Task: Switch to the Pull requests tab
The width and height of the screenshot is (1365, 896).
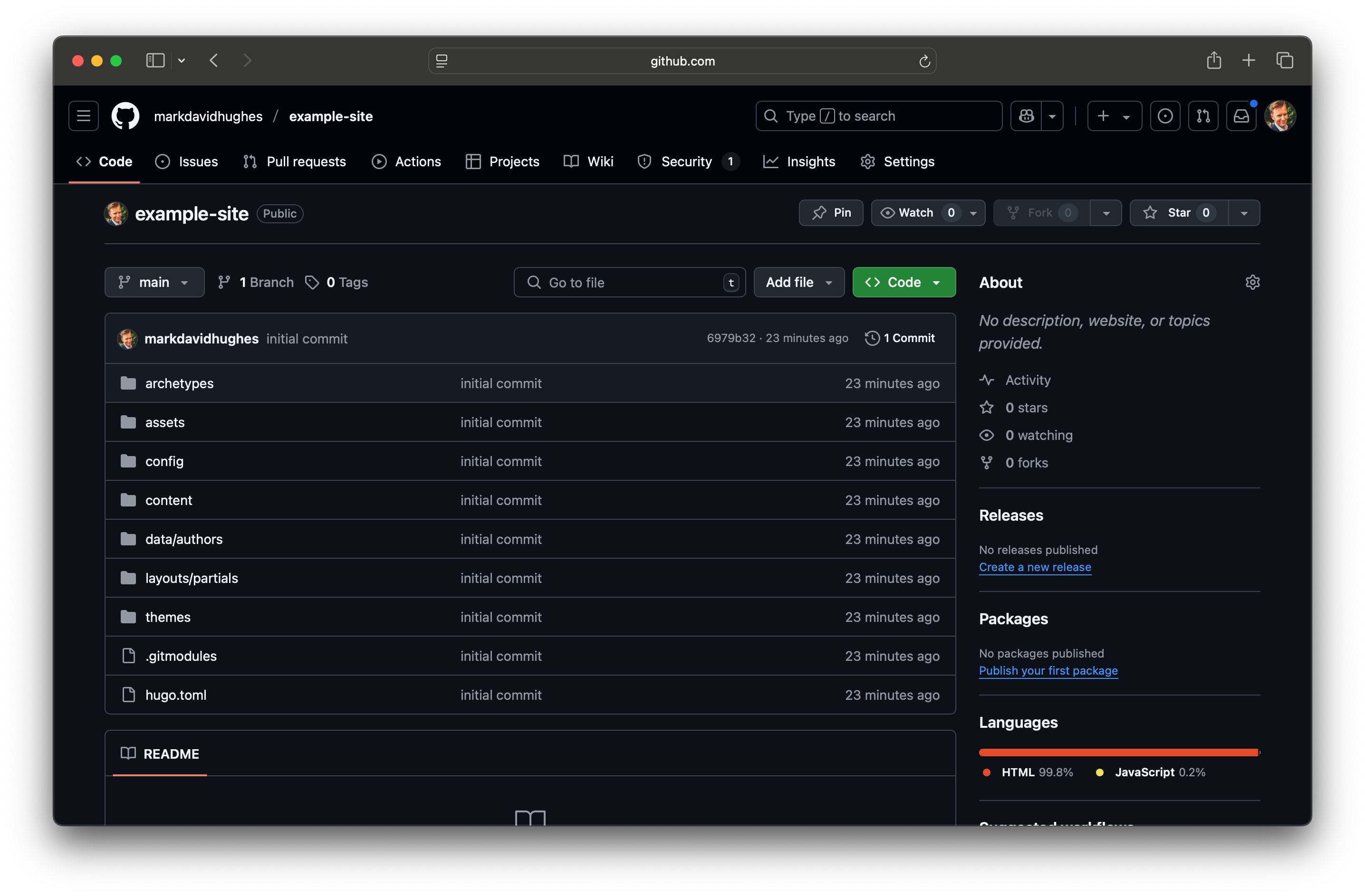Action: [x=295, y=162]
